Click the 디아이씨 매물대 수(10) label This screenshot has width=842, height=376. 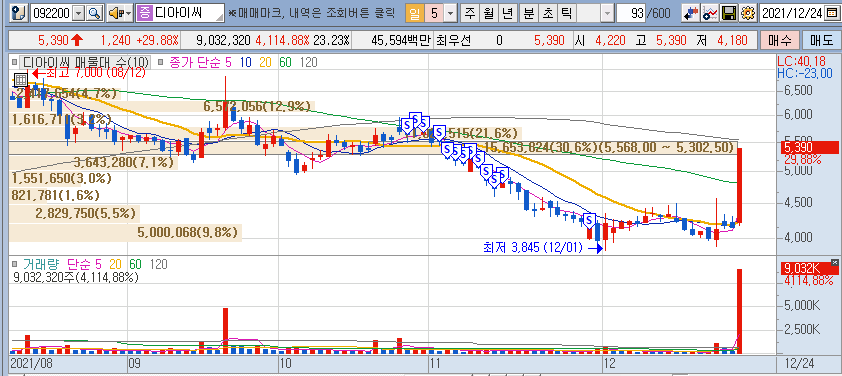(86, 62)
